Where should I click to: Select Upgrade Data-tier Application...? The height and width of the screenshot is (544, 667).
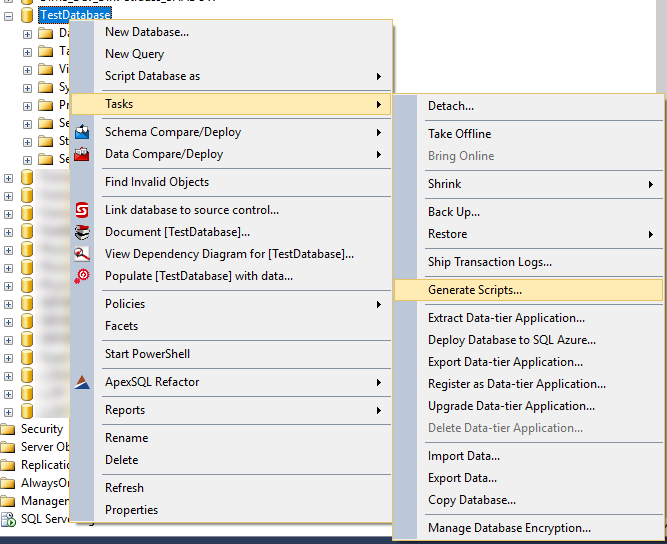click(x=528, y=406)
